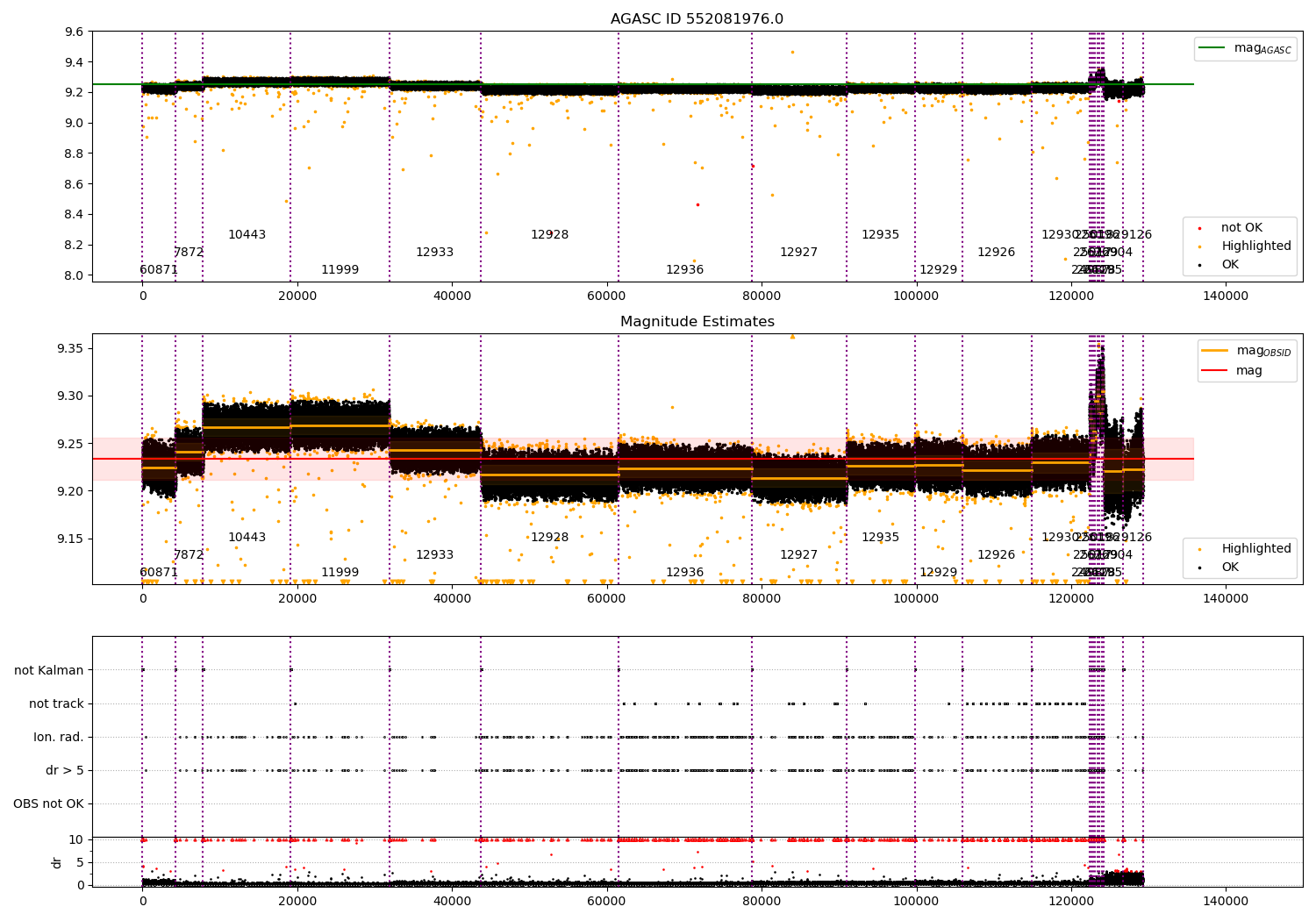
Task: Click the orange line sample in middle legend
Action: coord(1215,351)
